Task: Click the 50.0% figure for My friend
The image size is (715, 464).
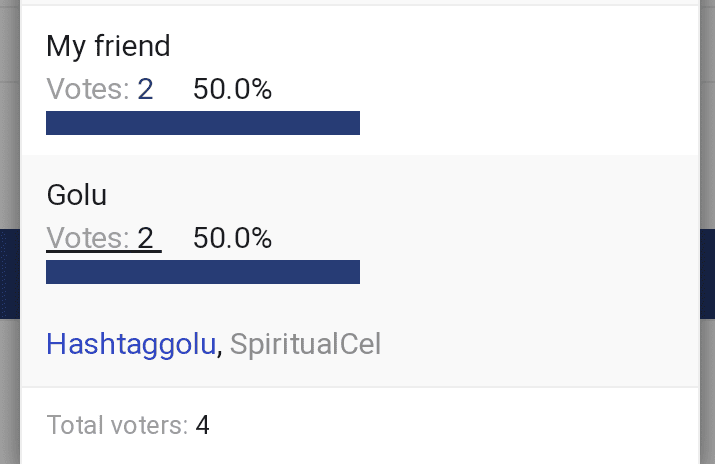Action: (x=232, y=90)
